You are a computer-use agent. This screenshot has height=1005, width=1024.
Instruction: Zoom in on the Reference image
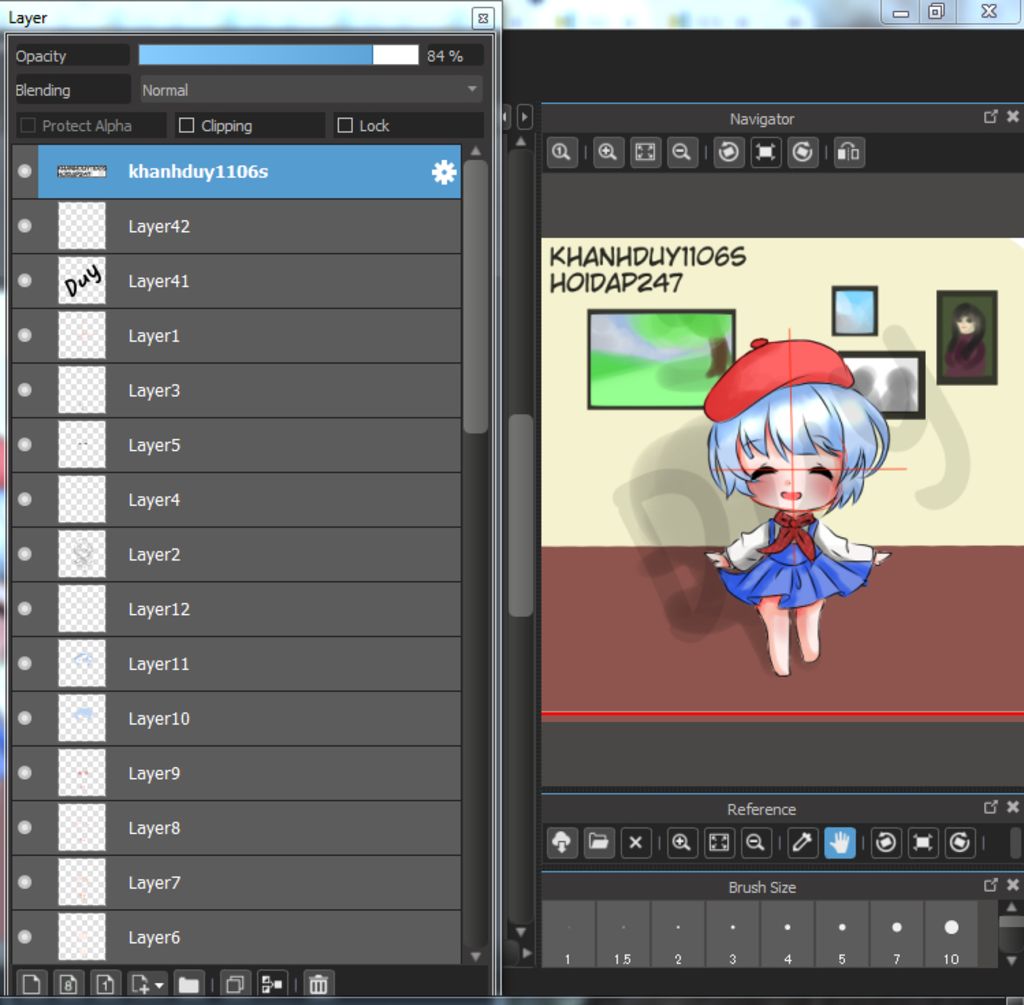tap(682, 842)
